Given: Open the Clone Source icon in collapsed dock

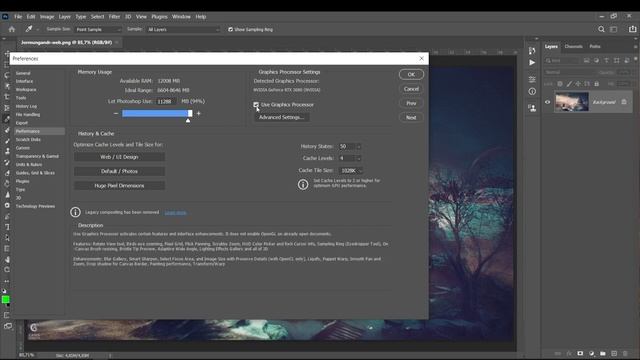Looking at the screenshot, I should (532, 108).
